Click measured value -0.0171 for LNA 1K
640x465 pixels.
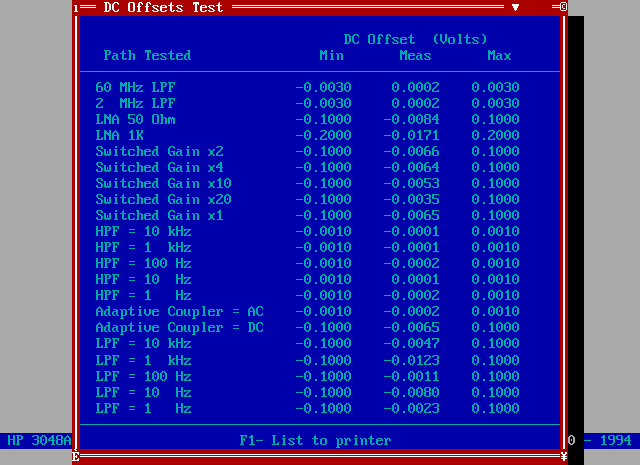tap(411, 136)
